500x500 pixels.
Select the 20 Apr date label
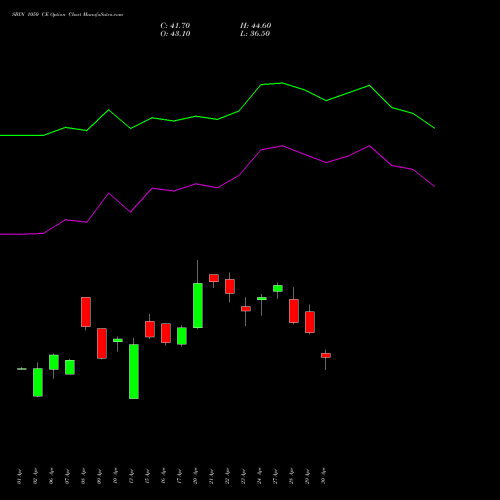195,476
